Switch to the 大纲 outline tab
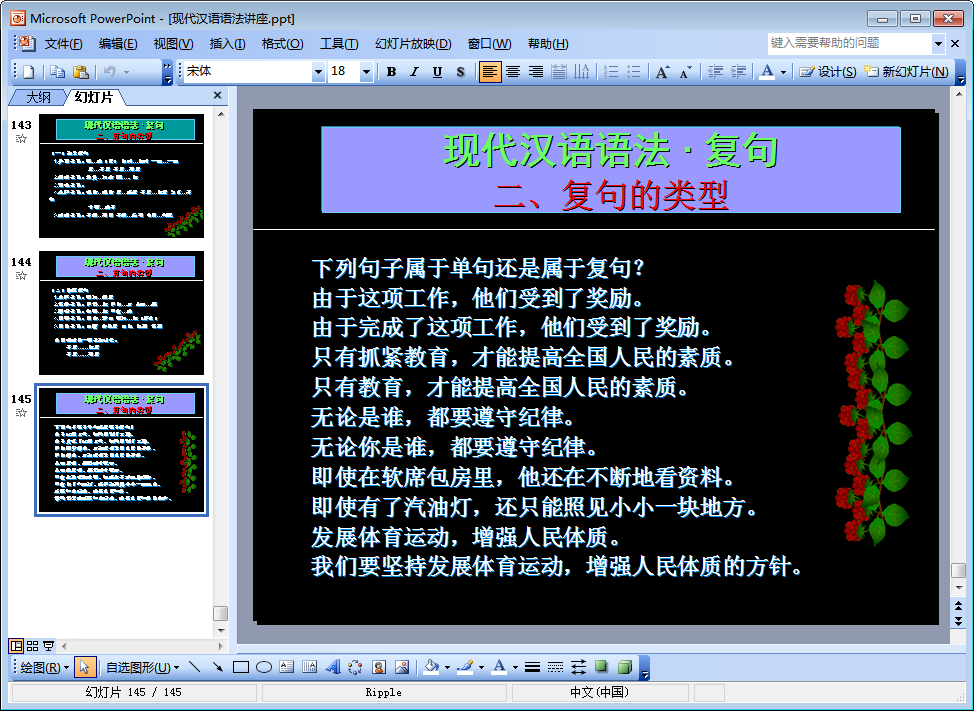The image size is (974, 711). coord(38,97)
